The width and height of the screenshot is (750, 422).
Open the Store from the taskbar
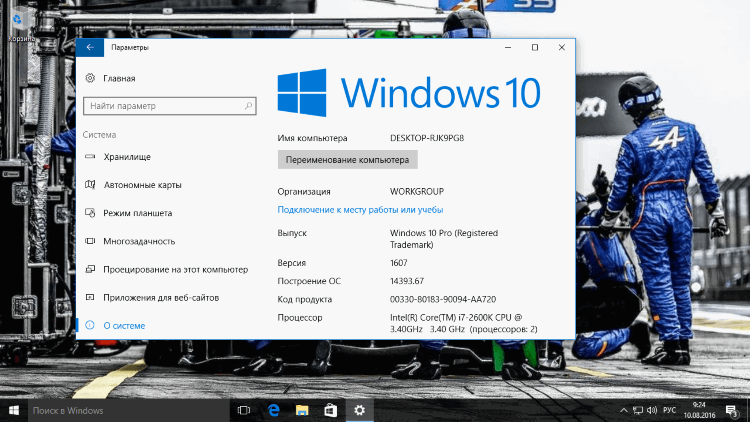(331, 411)
